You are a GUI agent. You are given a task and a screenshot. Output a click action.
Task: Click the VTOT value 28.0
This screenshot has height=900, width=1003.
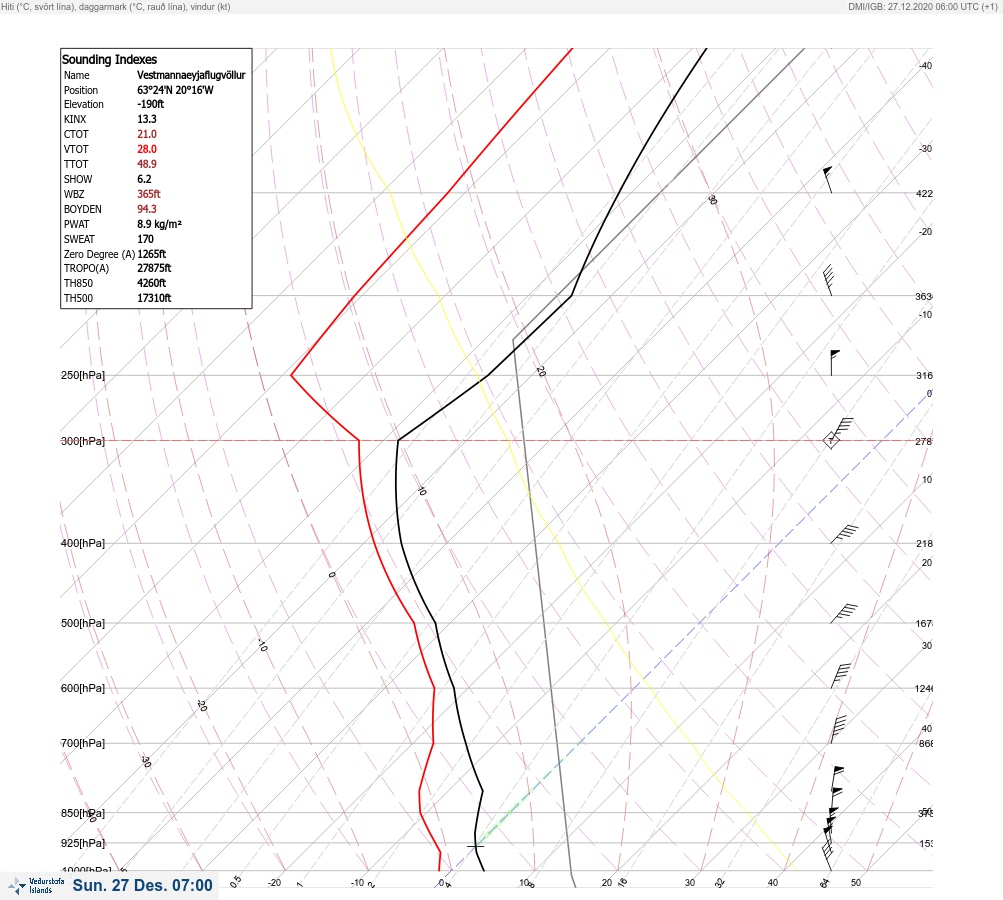(146, 149)
